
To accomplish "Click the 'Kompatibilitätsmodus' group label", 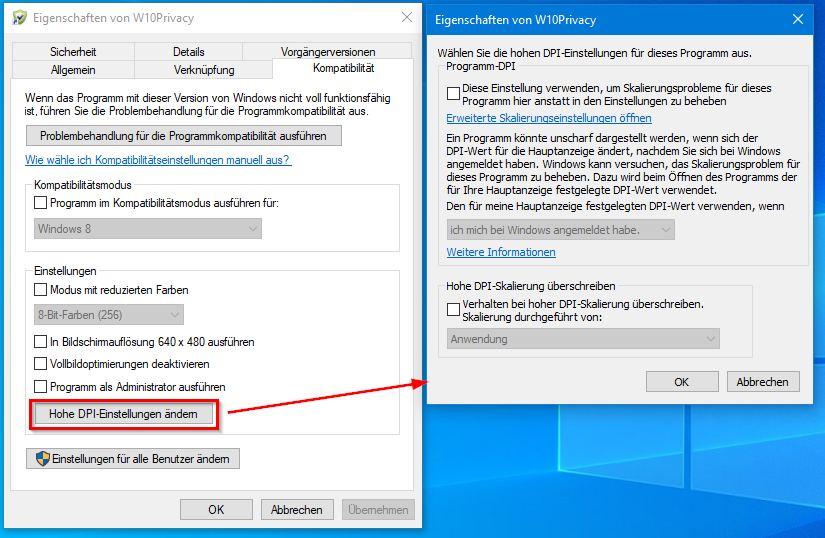I will (83, 185).
